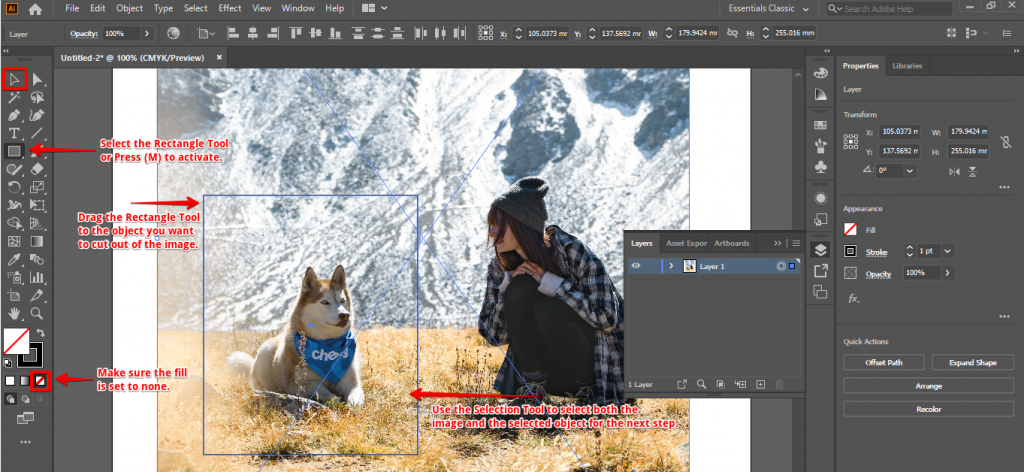Switch to the Libraries tab
This screenshot has width=1024, height=472.
907,66
